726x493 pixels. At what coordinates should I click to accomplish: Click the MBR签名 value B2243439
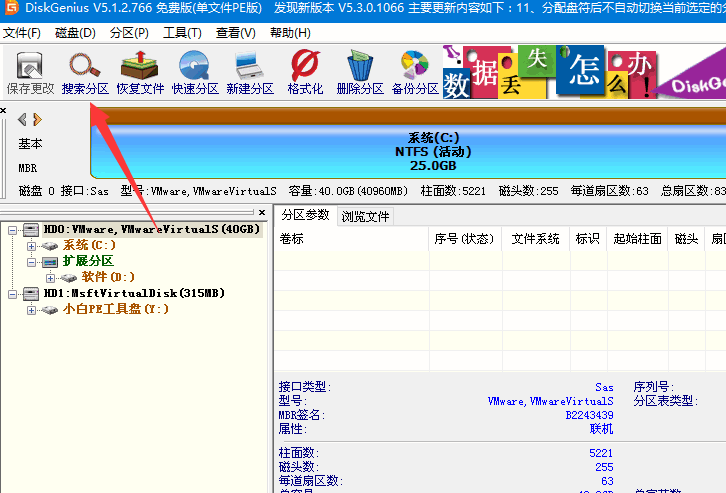pyautogui.click(x=589, y=415)
